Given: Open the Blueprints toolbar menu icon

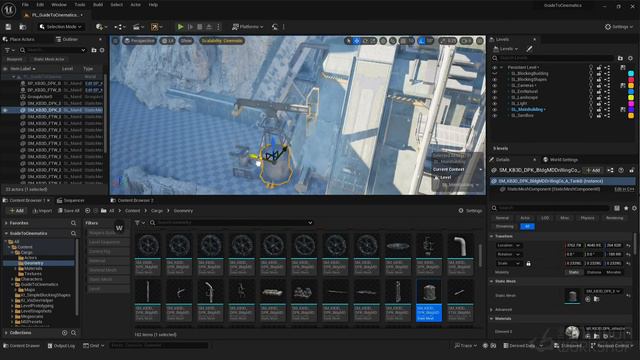Looking at the screenshot, I should (120, 27).
